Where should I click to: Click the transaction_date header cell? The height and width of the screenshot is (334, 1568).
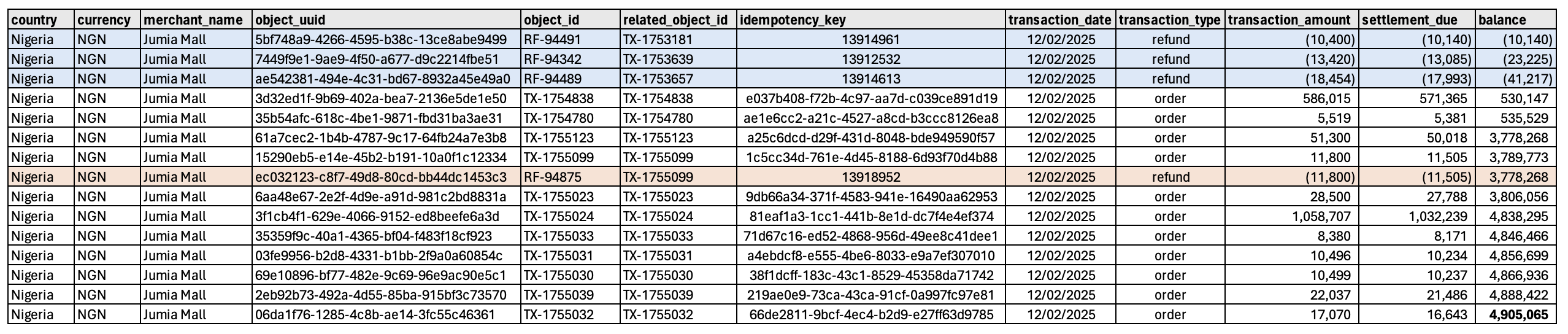pyautogui.click(x=1059, y=20)
